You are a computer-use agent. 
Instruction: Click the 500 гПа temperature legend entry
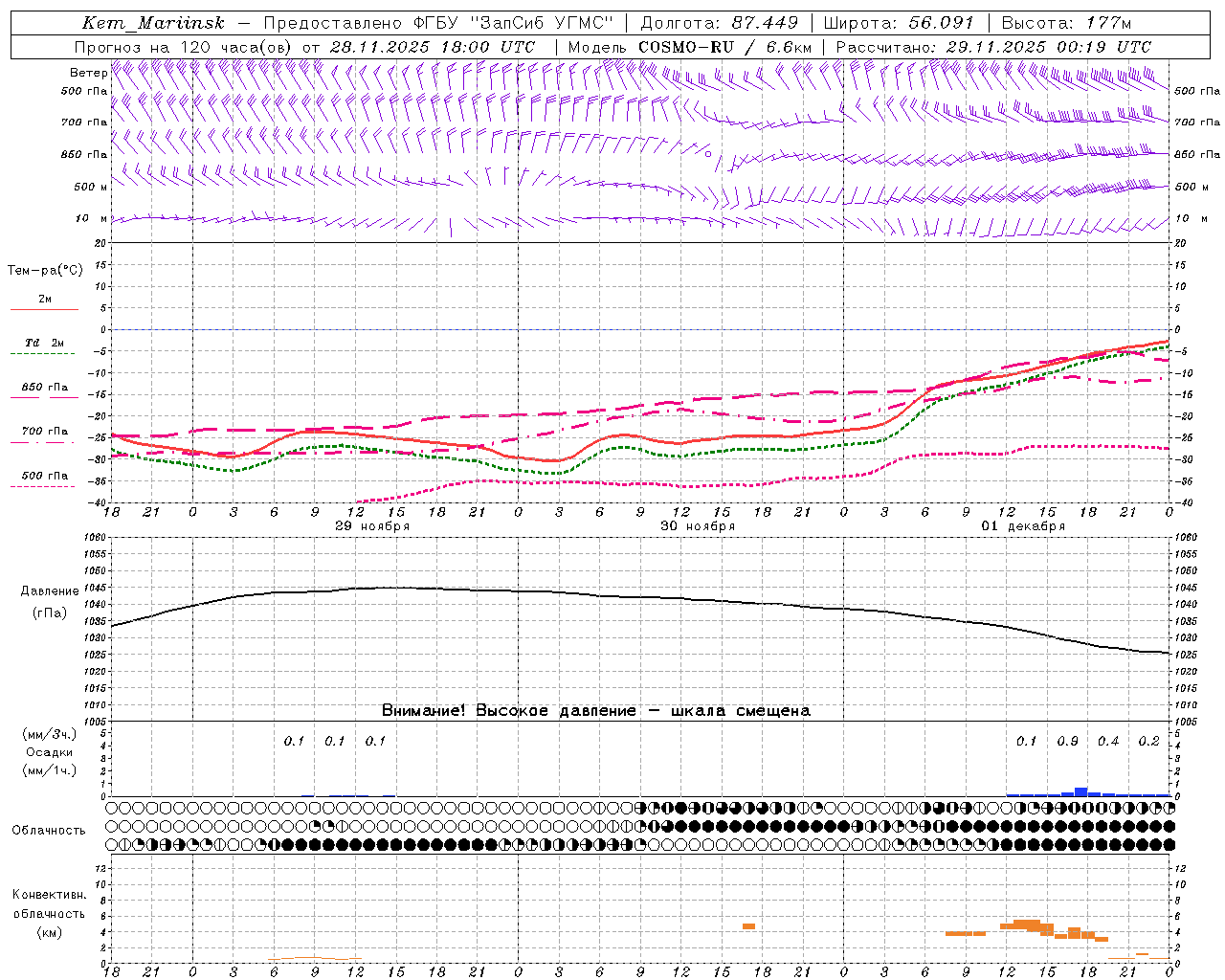pos(45,476)
